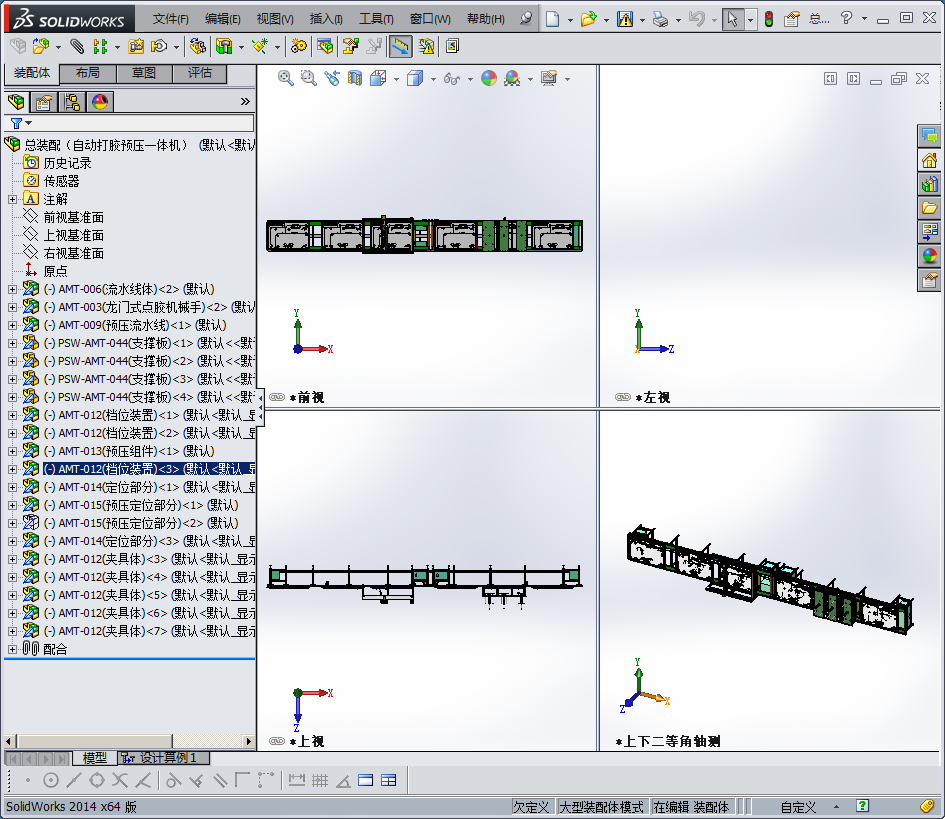Click the New document icon
Viewport: 945px width, 819px height.
pos(552,19)
